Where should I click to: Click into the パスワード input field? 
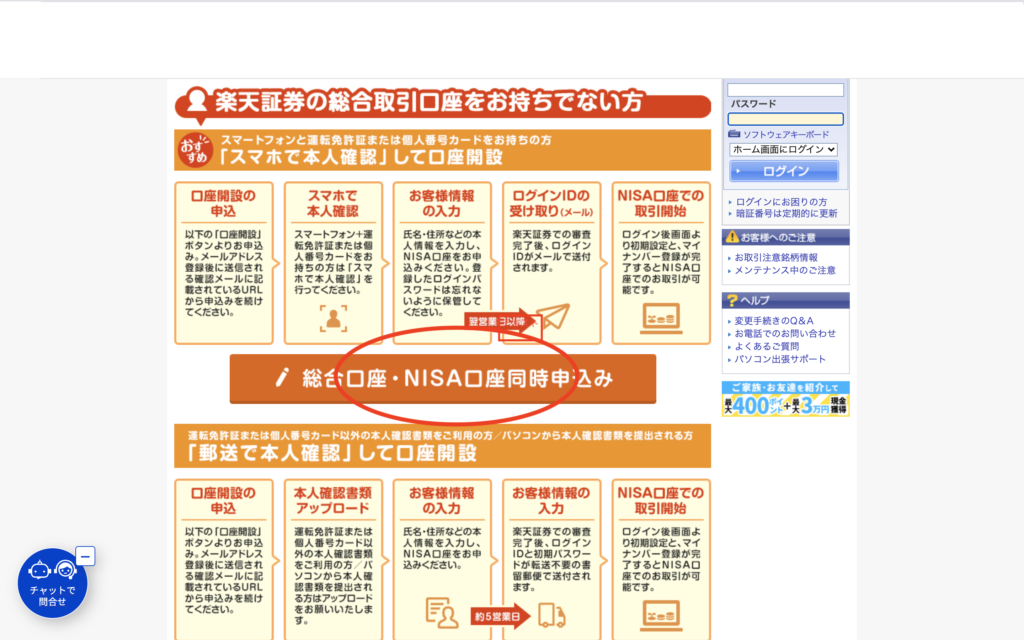click(785, 119)
